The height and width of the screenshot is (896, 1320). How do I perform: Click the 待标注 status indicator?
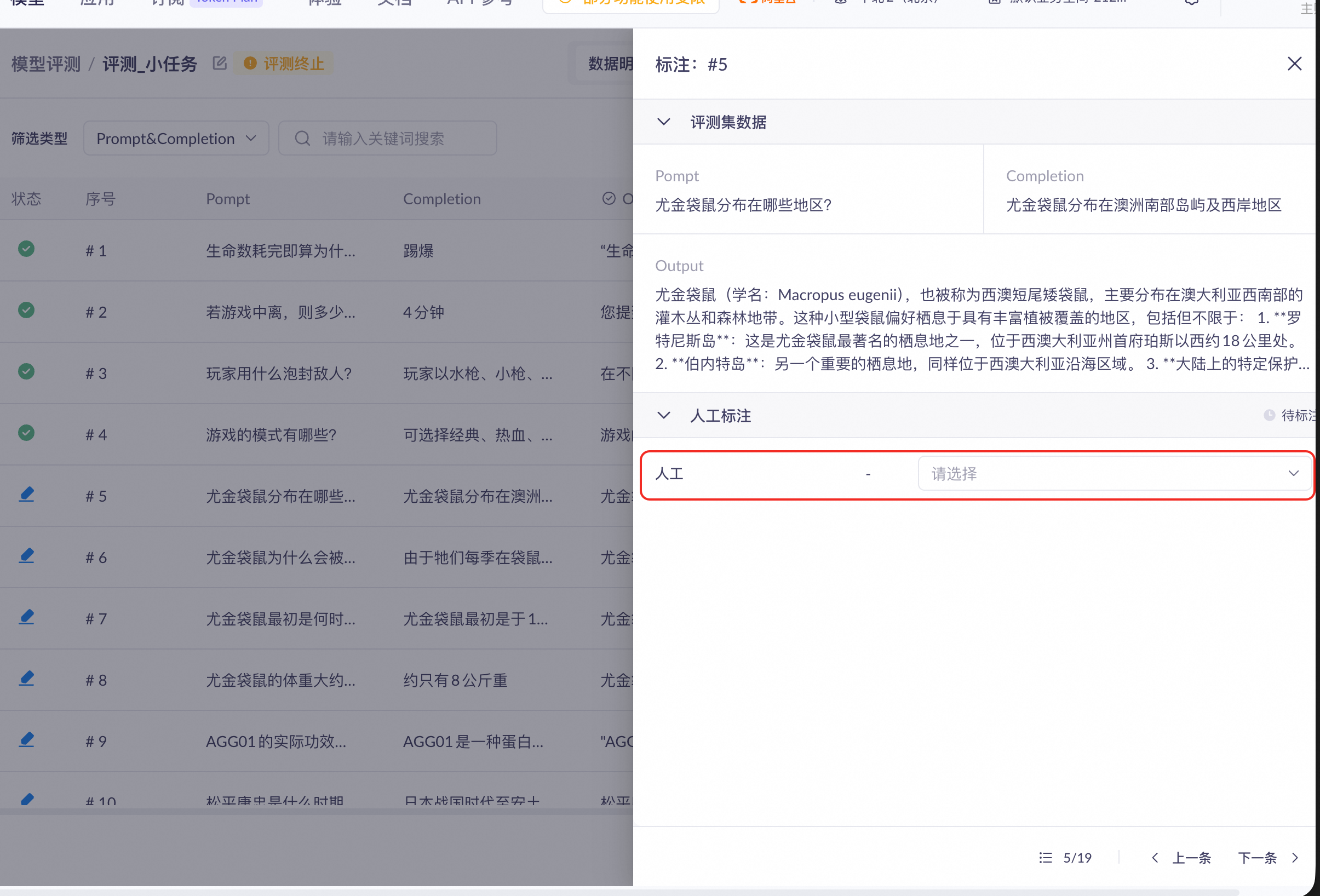point(1290,415)
